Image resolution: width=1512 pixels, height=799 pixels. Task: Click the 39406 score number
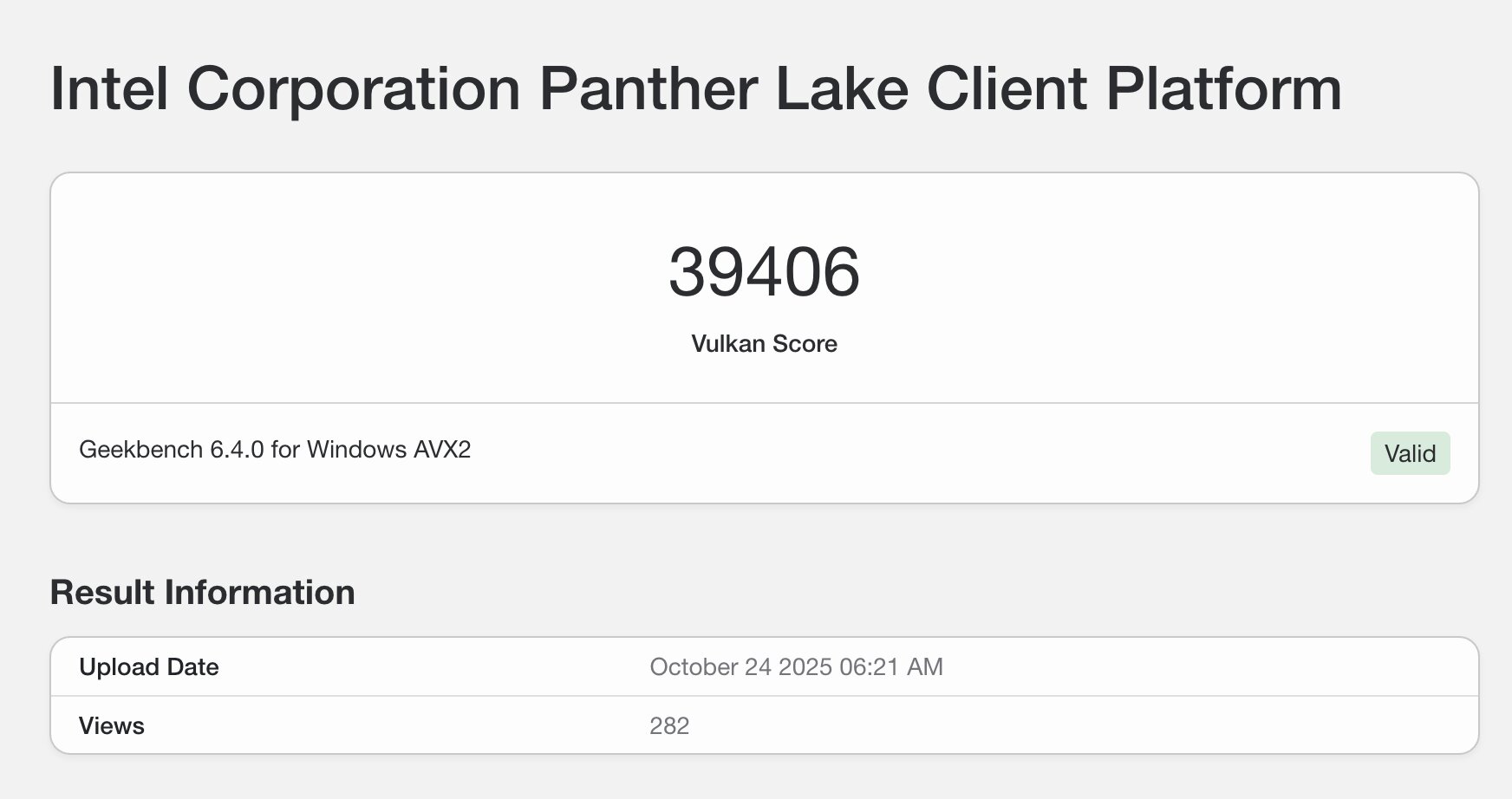point(764,272)
